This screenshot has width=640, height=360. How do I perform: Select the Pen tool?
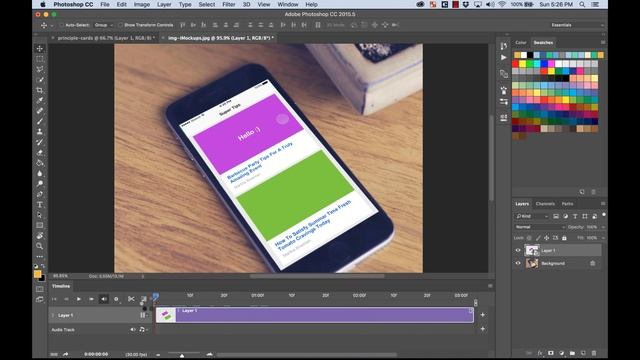click(x=40, y=194)
